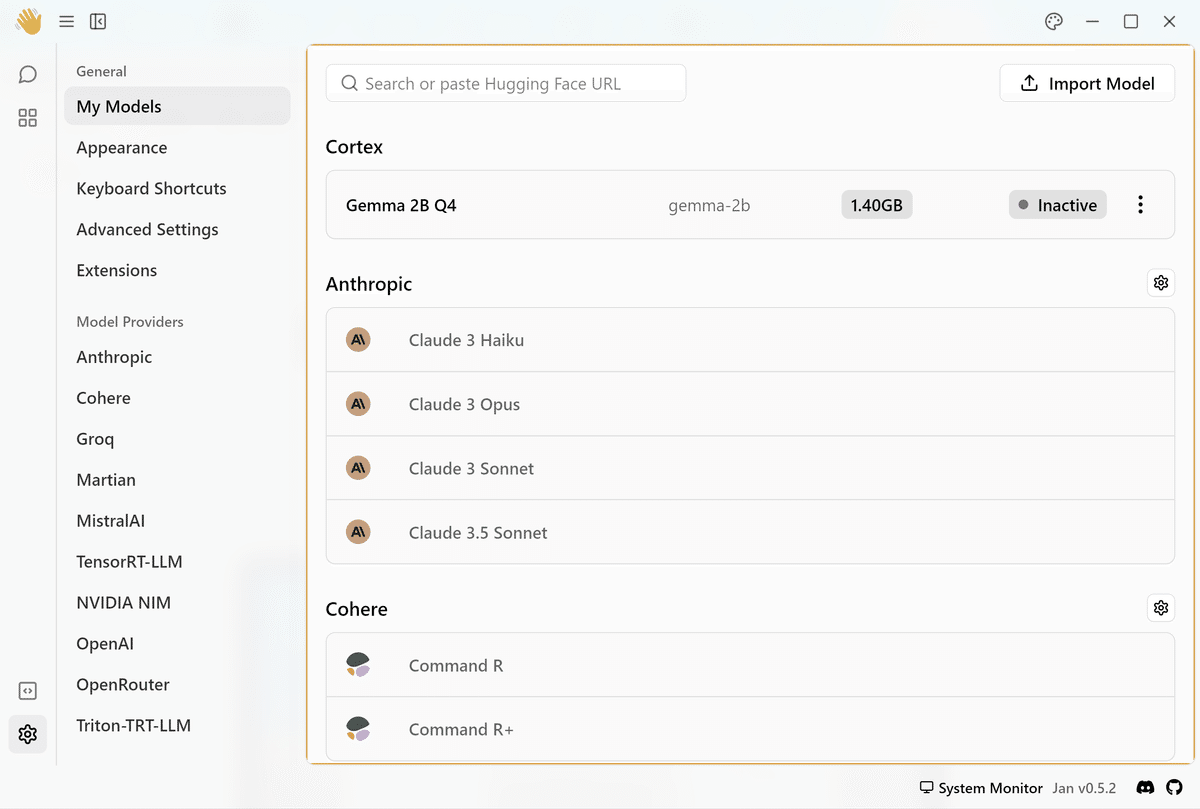This screenshot has height=809, width=1200.
Task: Open Gemma 2B Q4 more options menu
Action: point(1140,205)
